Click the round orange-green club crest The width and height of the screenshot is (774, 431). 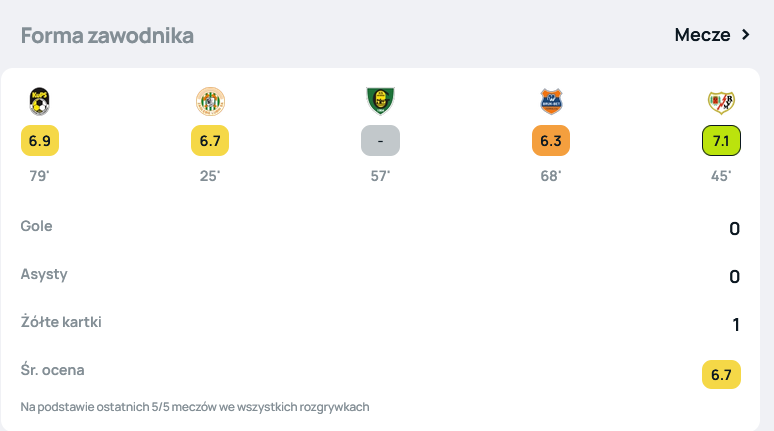[210, 101]
